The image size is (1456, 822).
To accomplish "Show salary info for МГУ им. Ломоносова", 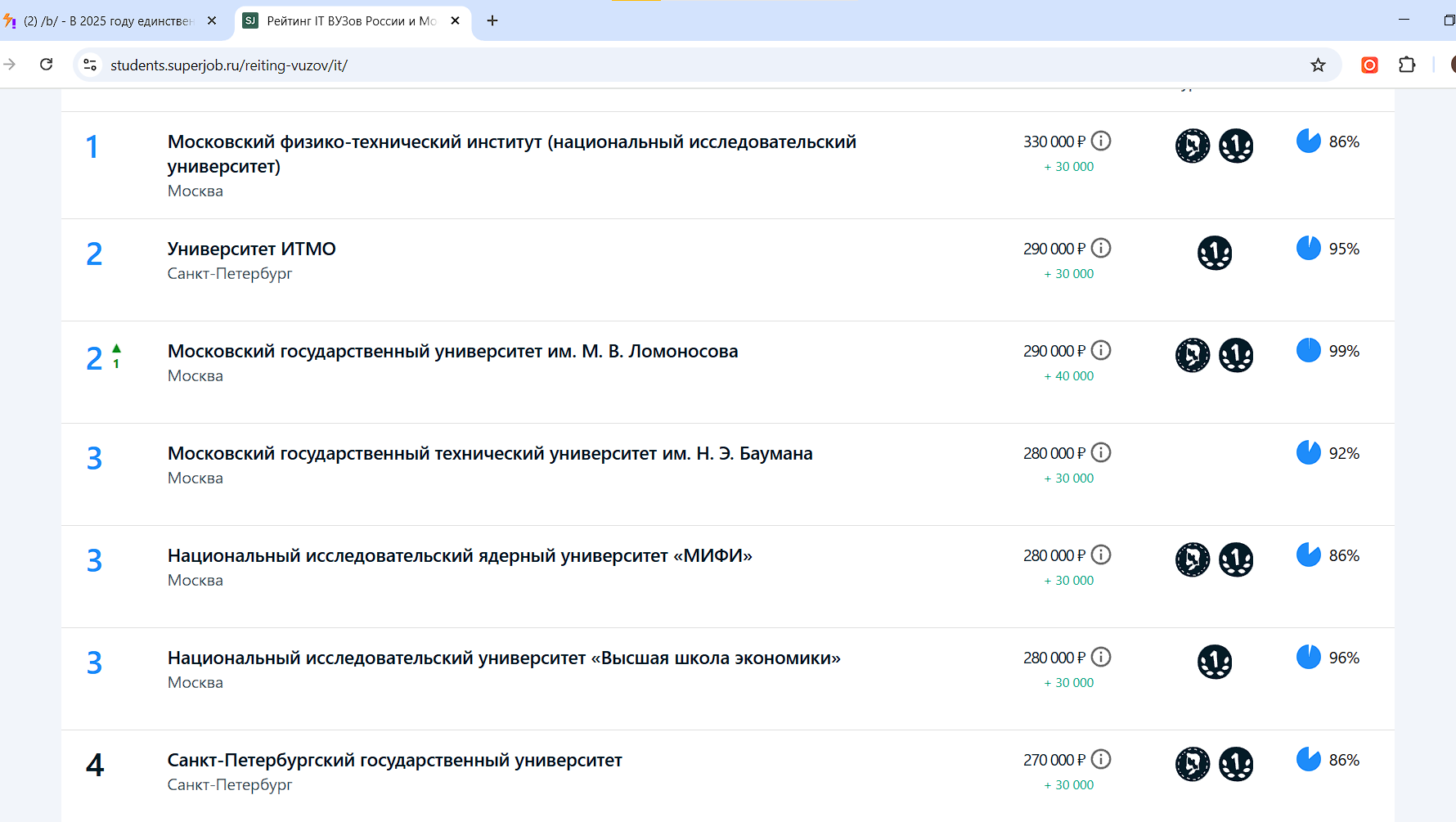I will (1101, 350).
